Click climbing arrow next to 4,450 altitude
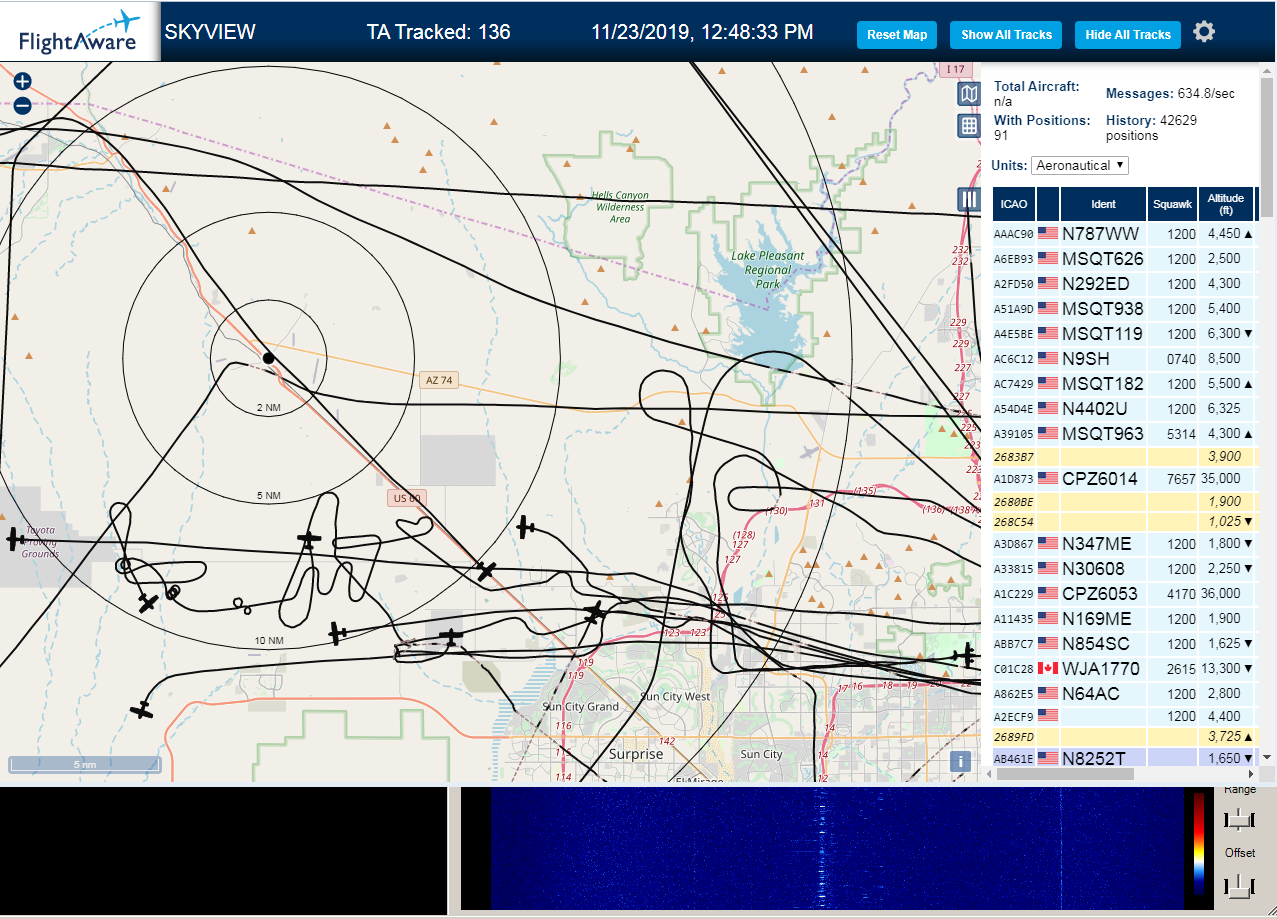This screenshot has height=919, width=1277. pyautogui.click(x=1247, y=233)
